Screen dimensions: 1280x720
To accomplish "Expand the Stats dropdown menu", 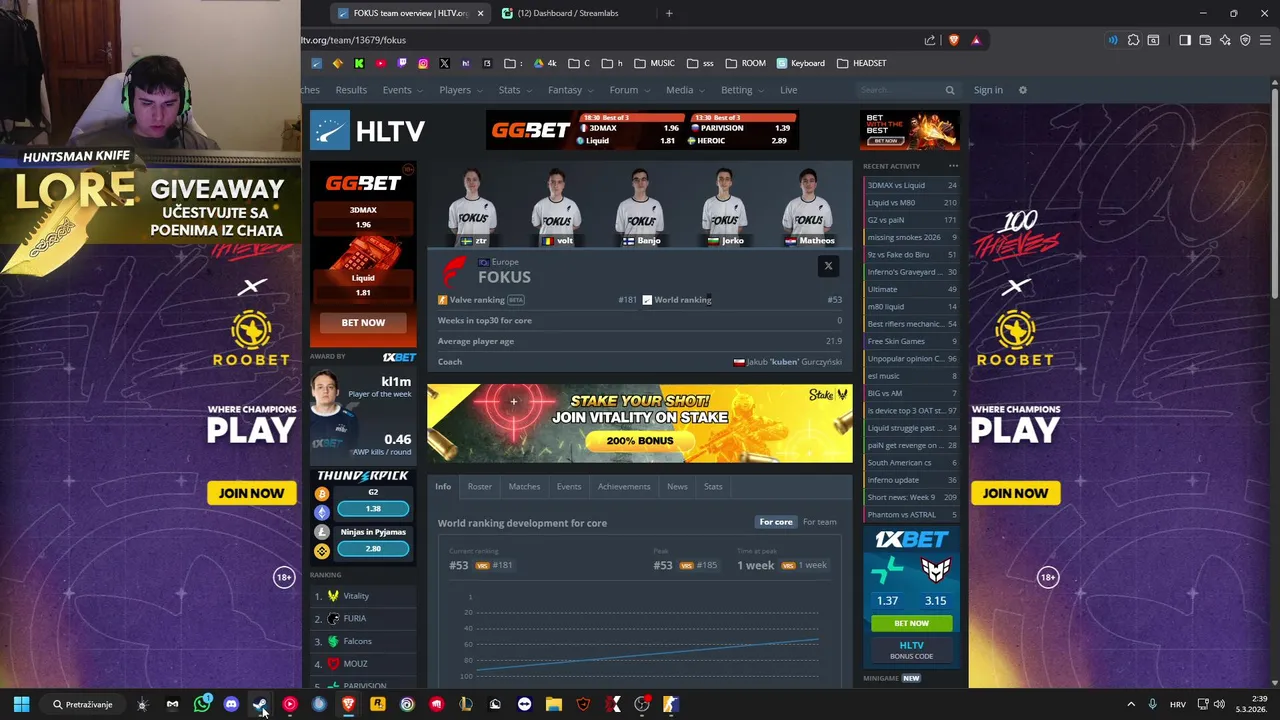I will pos(513,90).
